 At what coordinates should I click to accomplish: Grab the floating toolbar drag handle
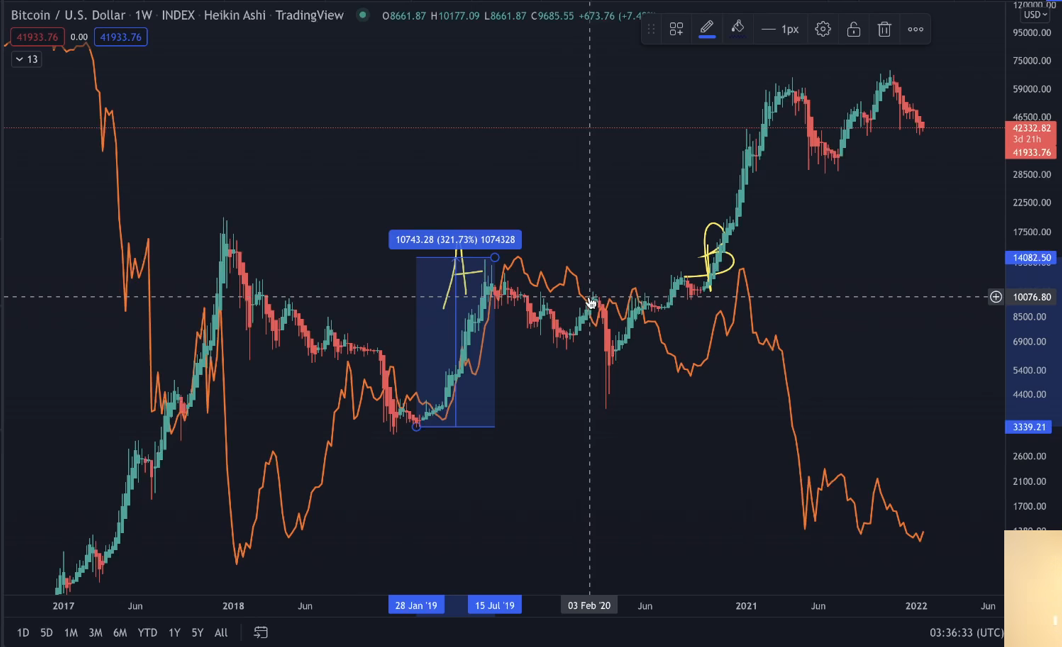pos(651,29)
